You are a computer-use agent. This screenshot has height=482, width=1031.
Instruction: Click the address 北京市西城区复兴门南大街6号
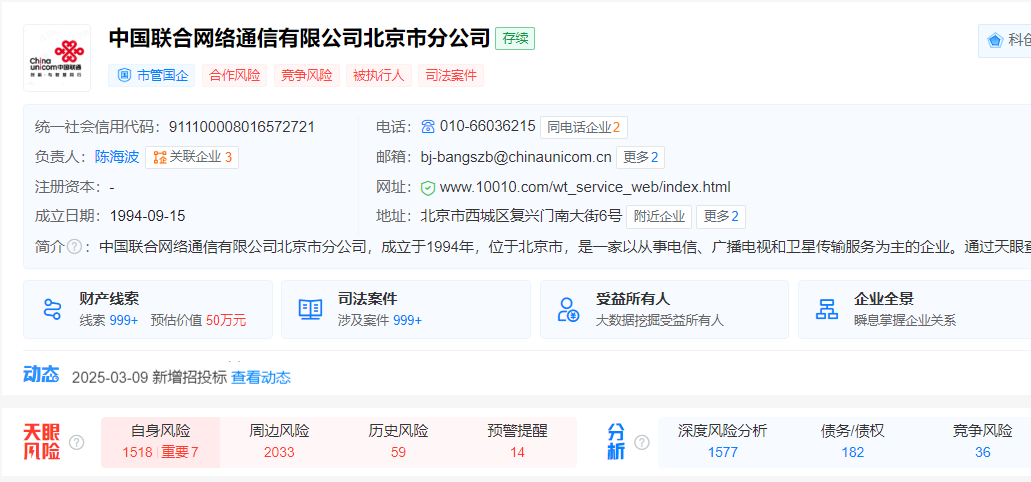521,216
